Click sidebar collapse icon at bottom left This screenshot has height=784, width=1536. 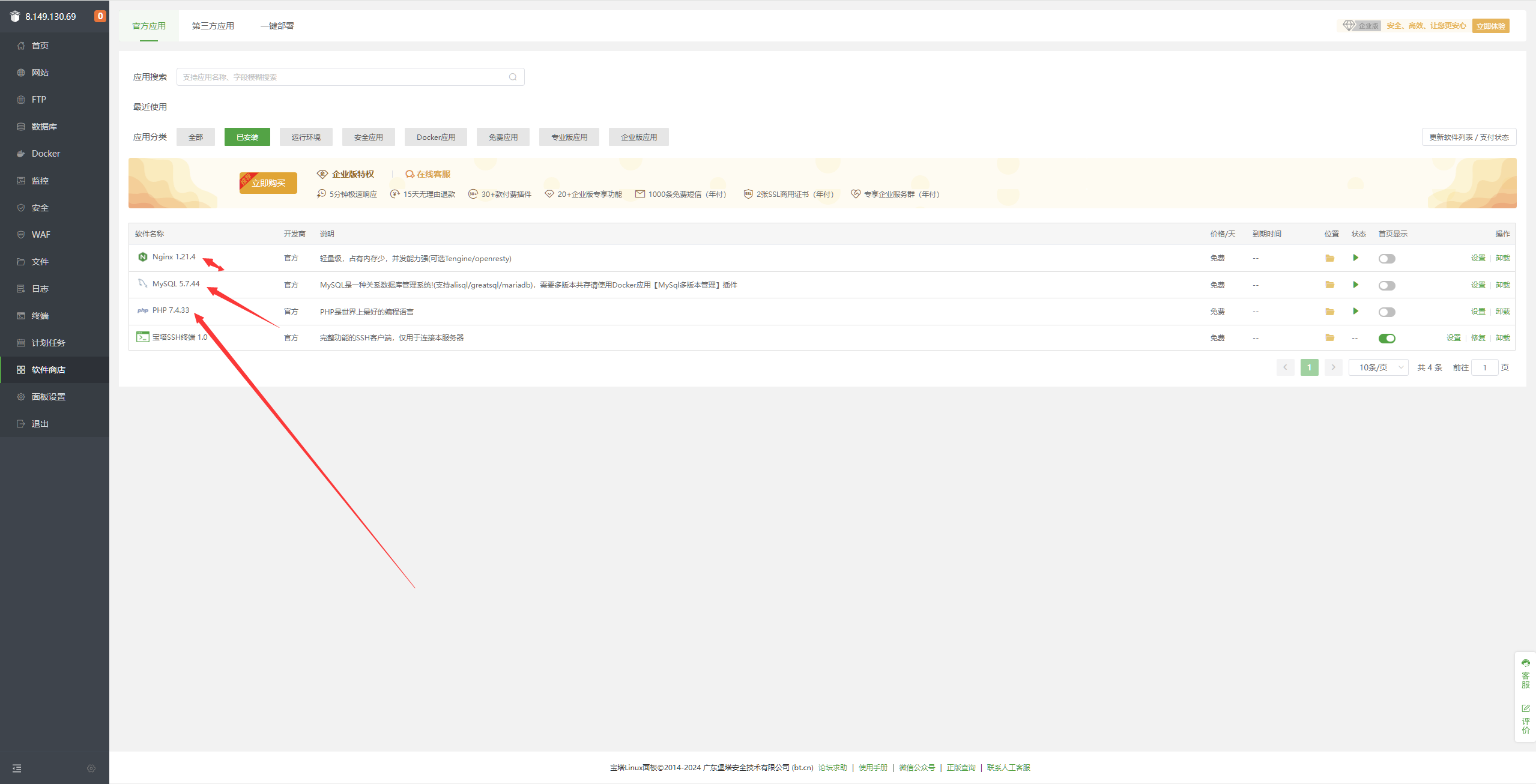[17, 768]
